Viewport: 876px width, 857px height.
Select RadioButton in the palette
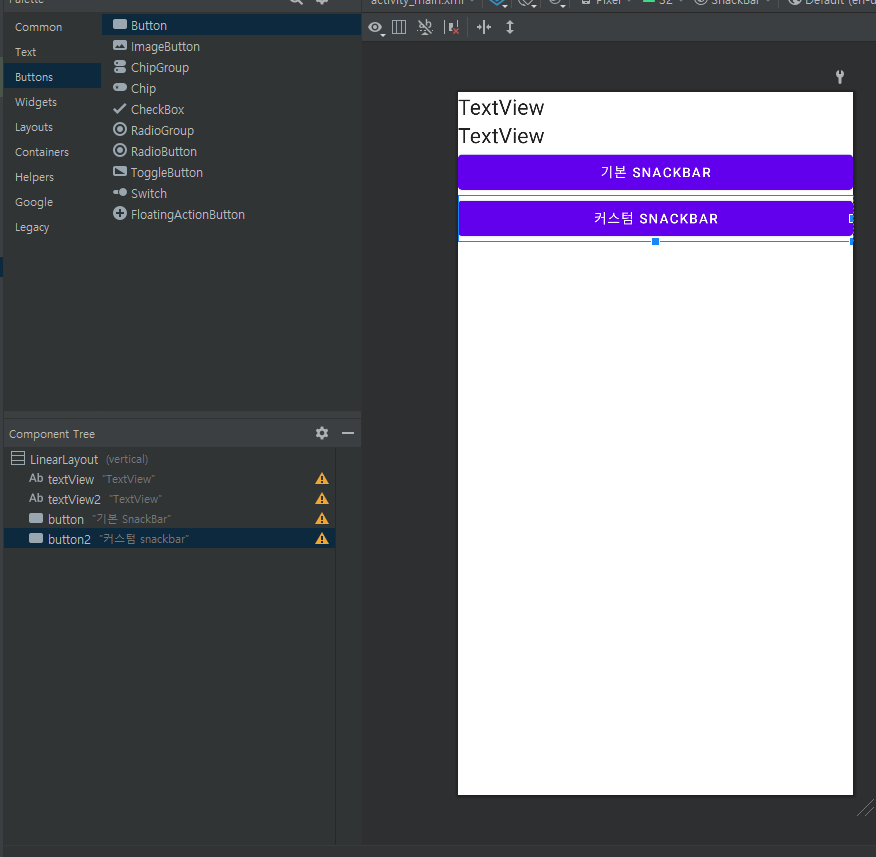pos(231,151)
